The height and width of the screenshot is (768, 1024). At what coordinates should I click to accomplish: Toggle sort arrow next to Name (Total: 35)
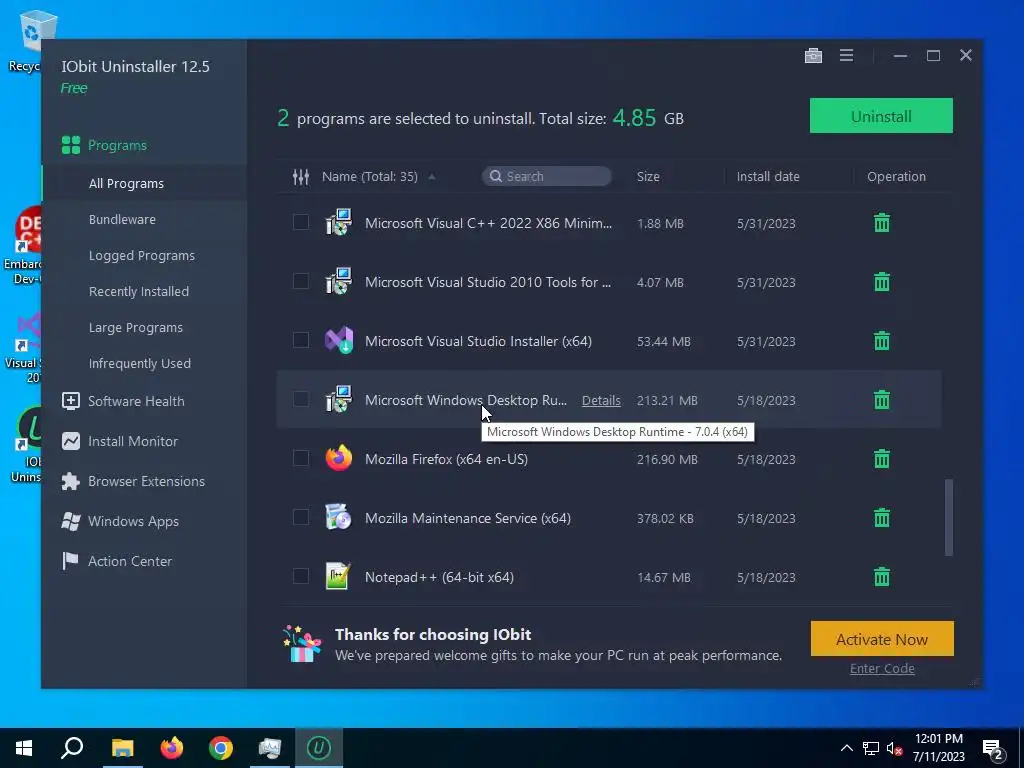[x=432, y=177]
